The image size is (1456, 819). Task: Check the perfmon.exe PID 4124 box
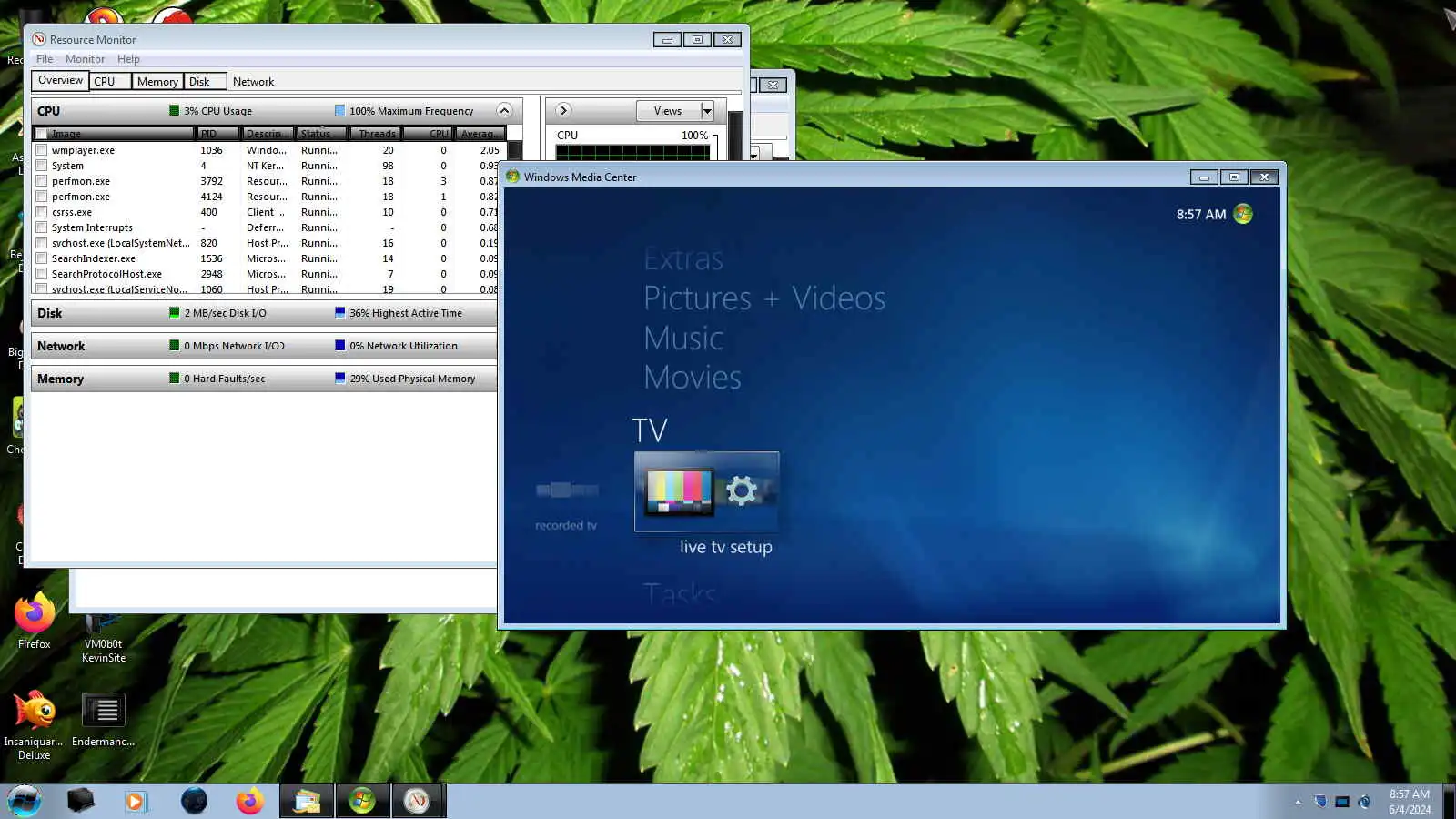[41, 197]
